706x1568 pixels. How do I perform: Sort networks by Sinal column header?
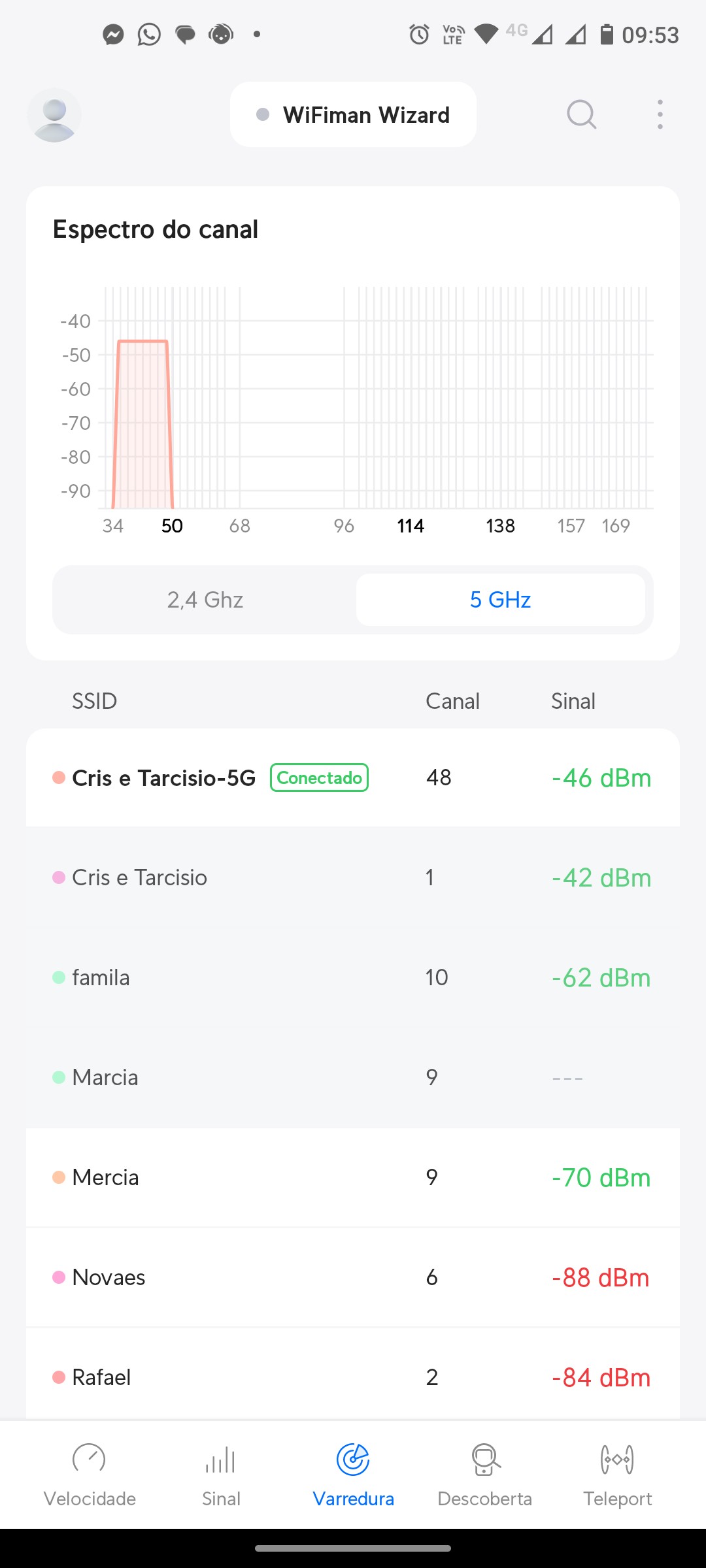pos(573,701)
